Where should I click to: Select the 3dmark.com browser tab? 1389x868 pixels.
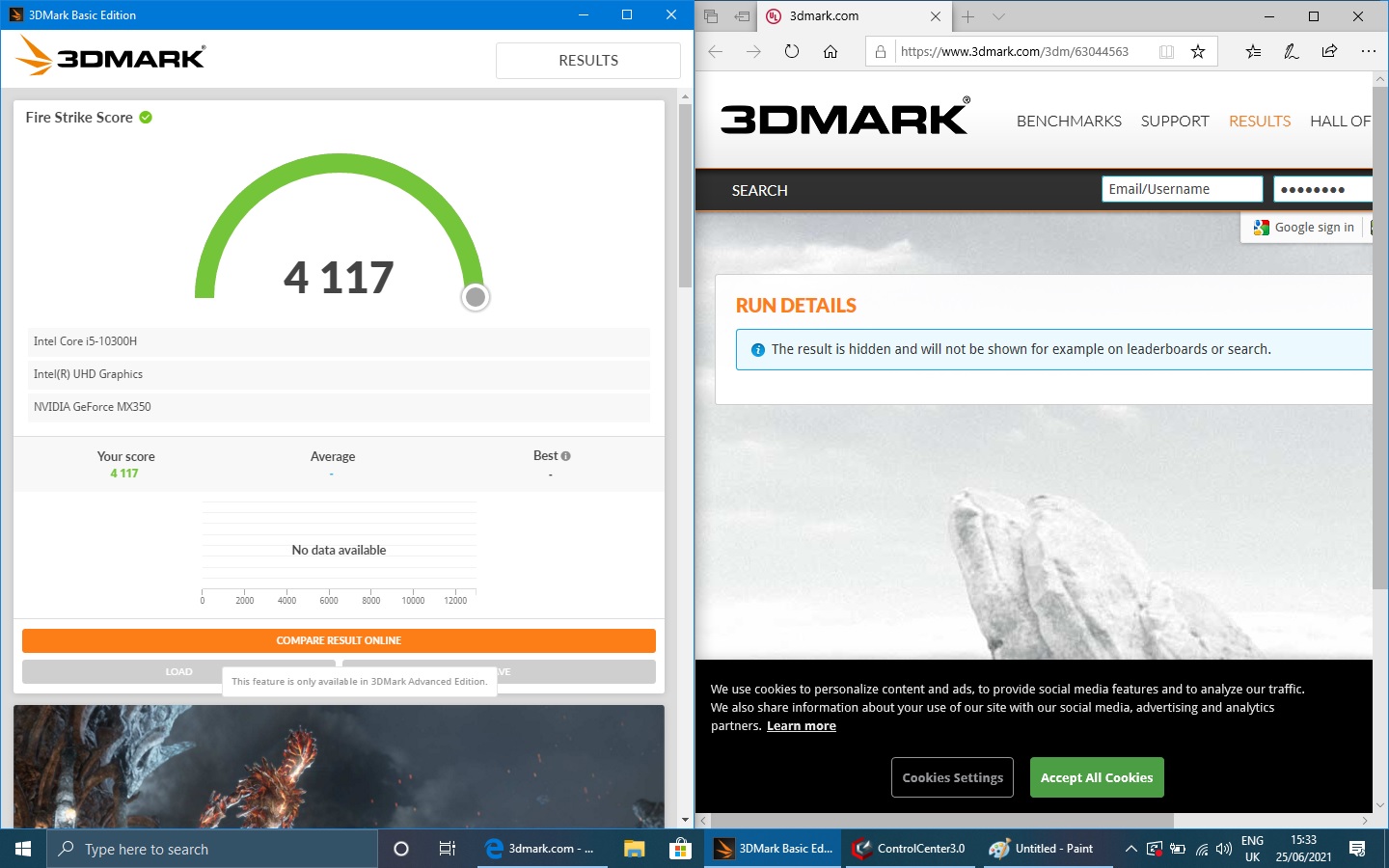click(854, 16)
